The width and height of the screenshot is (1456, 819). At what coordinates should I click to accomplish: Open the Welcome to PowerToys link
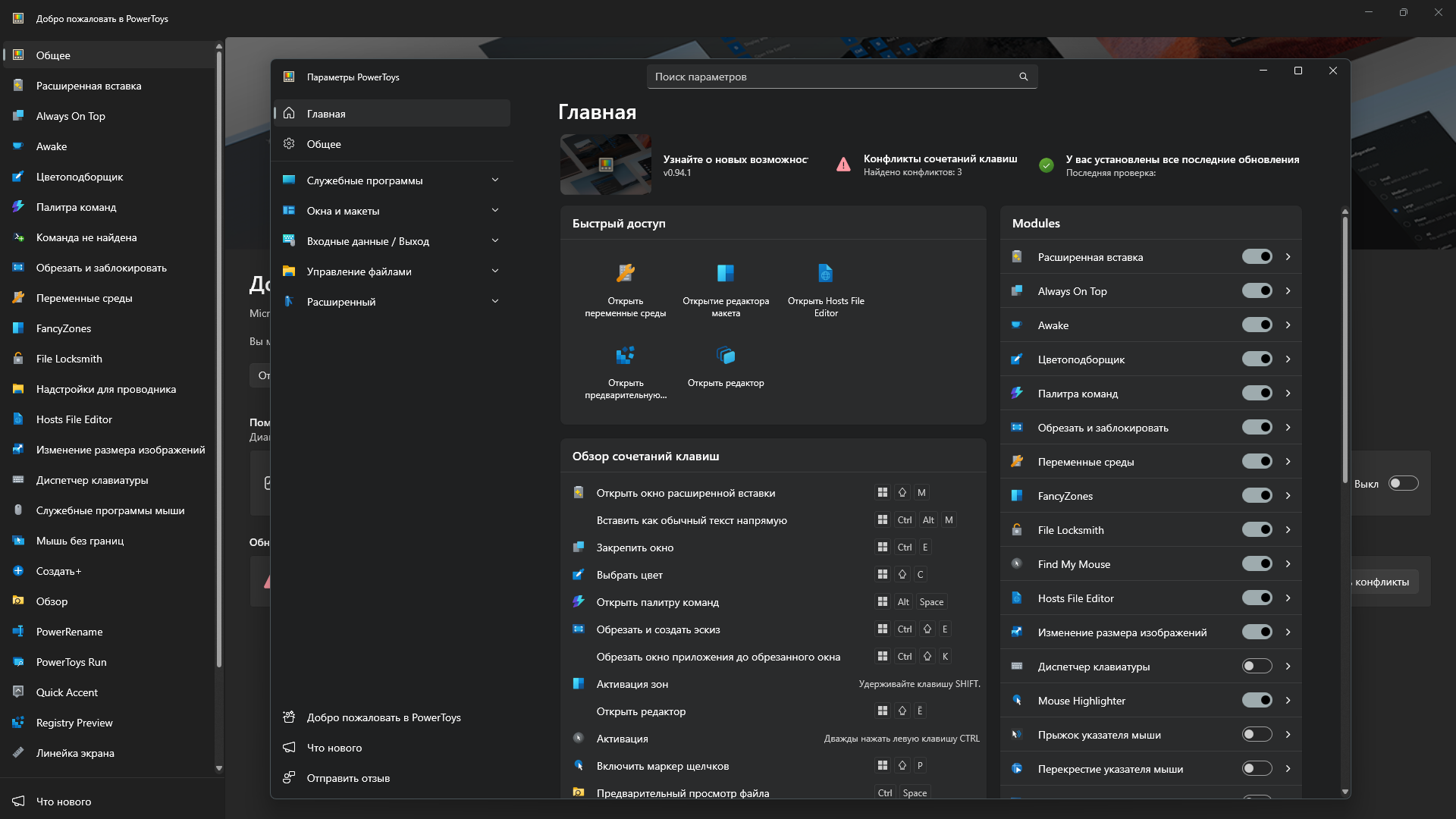[383, 717]
